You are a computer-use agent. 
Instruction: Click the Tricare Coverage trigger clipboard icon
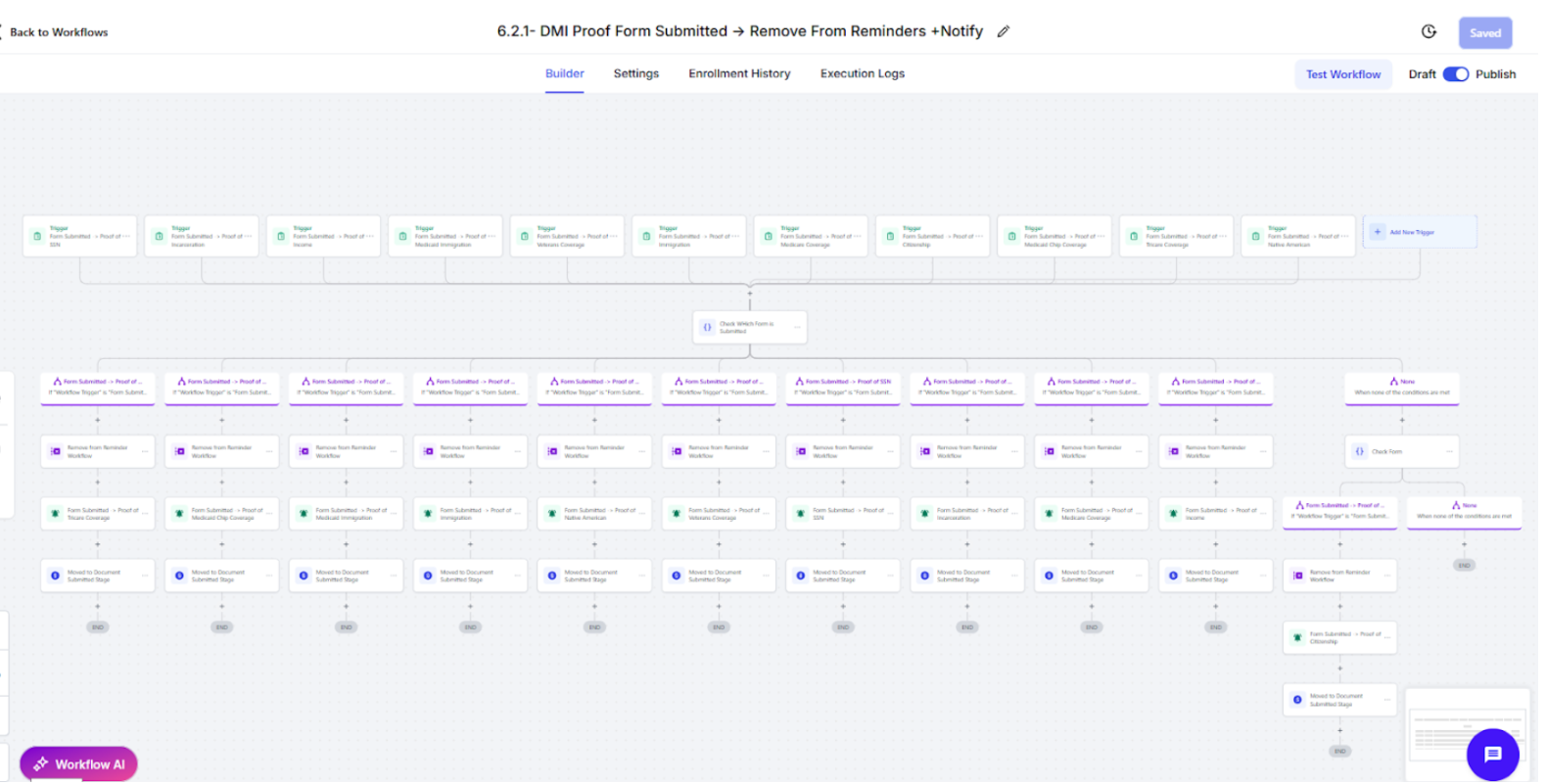click(x=1135, y=237)
